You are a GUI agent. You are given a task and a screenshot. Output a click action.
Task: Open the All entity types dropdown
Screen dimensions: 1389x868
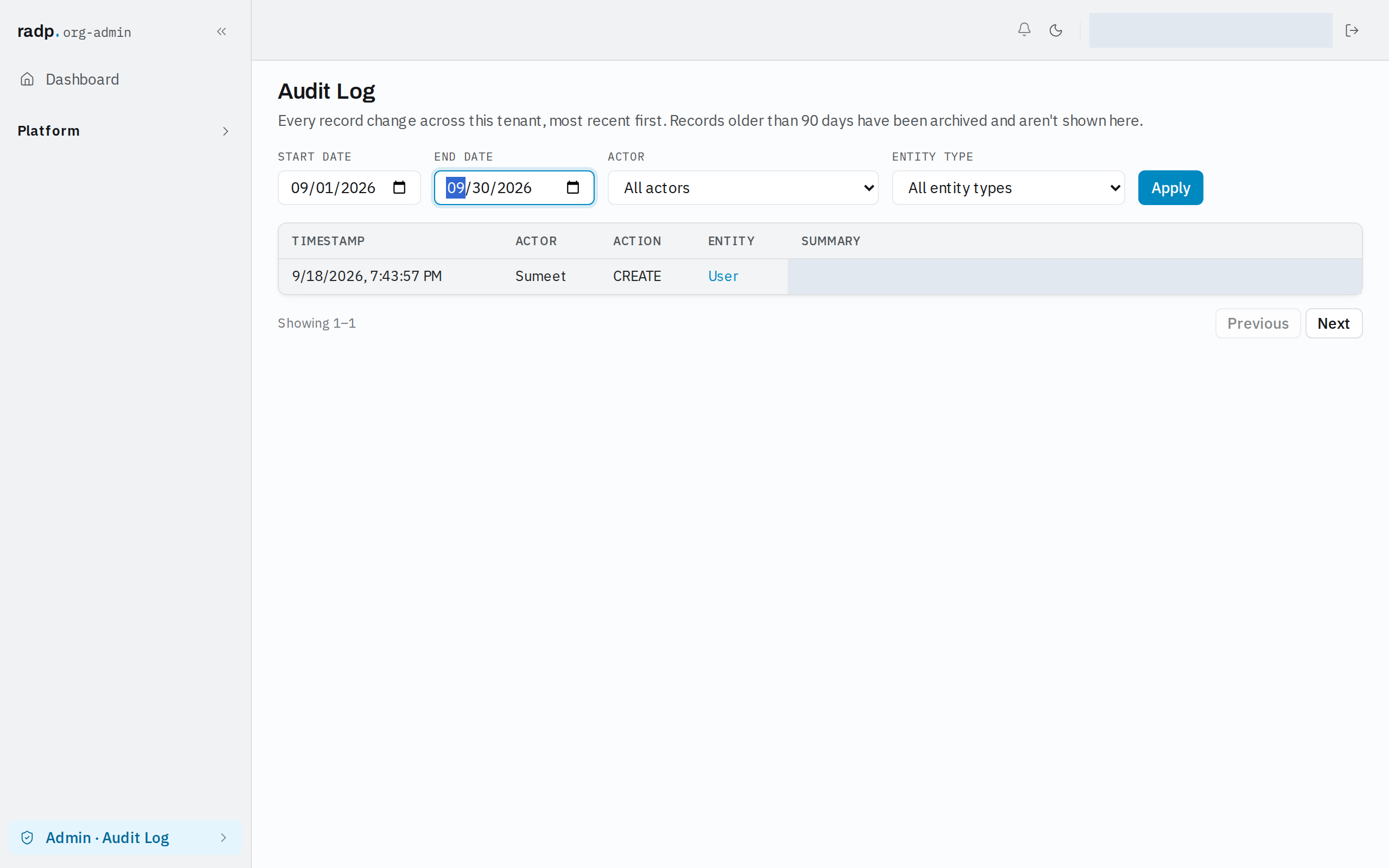[x=1008, y=188]
